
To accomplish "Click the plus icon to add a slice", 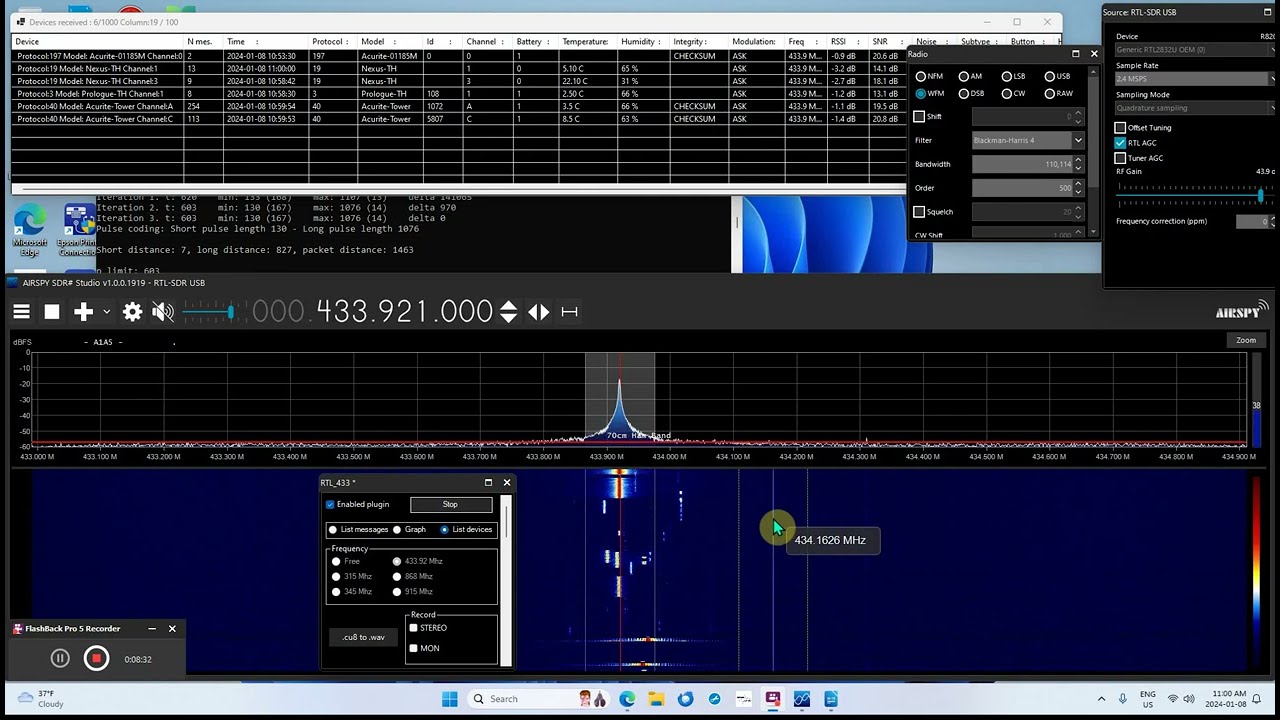I will click(x=83, y=312).
